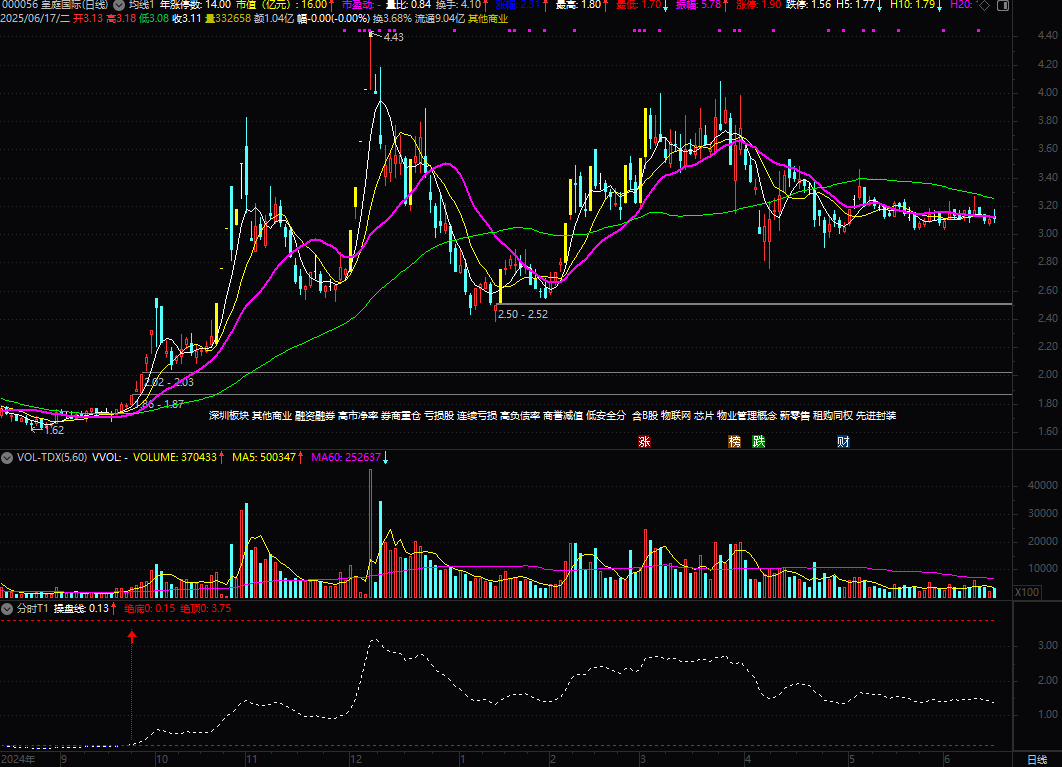This screenshot has width=1062, height=767.
Task: Click the red up-arrow signal marker
Action: (132, 636)
